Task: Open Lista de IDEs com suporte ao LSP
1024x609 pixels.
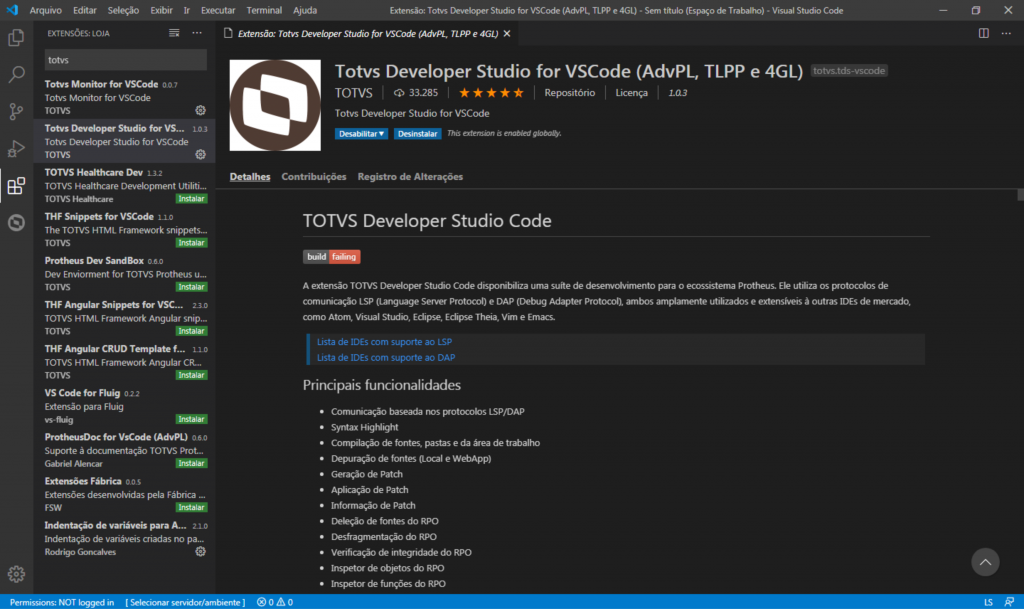Action: (x=384, y=341)
